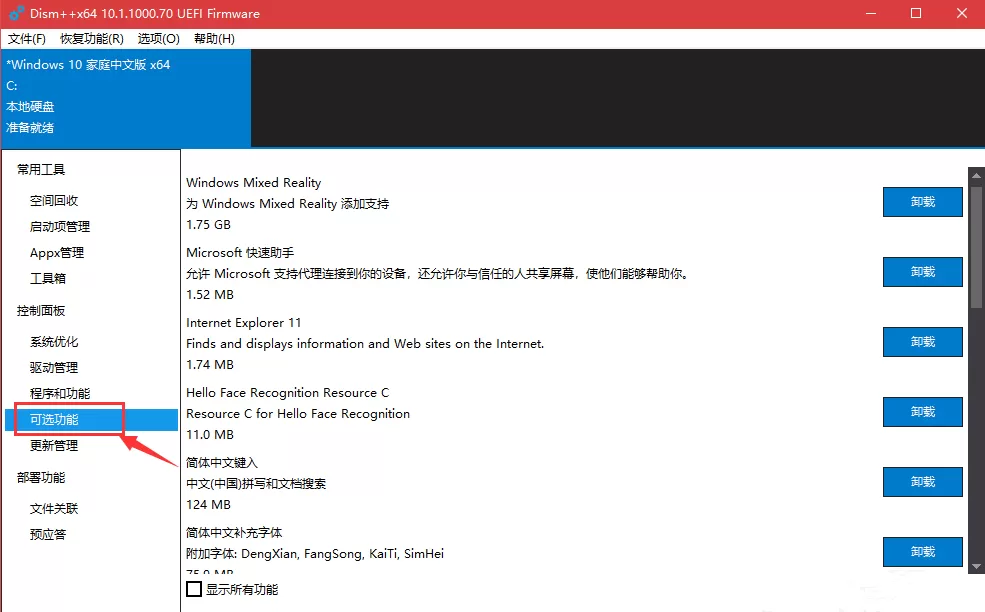Select the Windows 10 家庭中文版 x64 image tile
This screenshot has width=985, height=612.
[126, 98]
